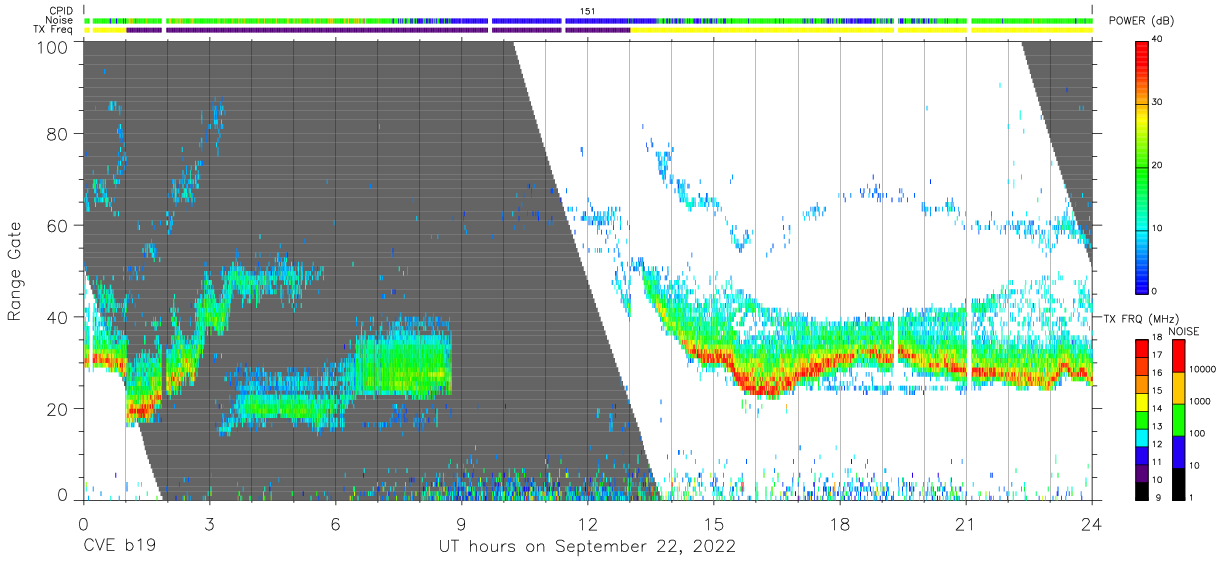Click the 80 tick on the Range Gate axis
Image resolution: width=1228 pixels, height=567 pixels.
coord(57,133)
